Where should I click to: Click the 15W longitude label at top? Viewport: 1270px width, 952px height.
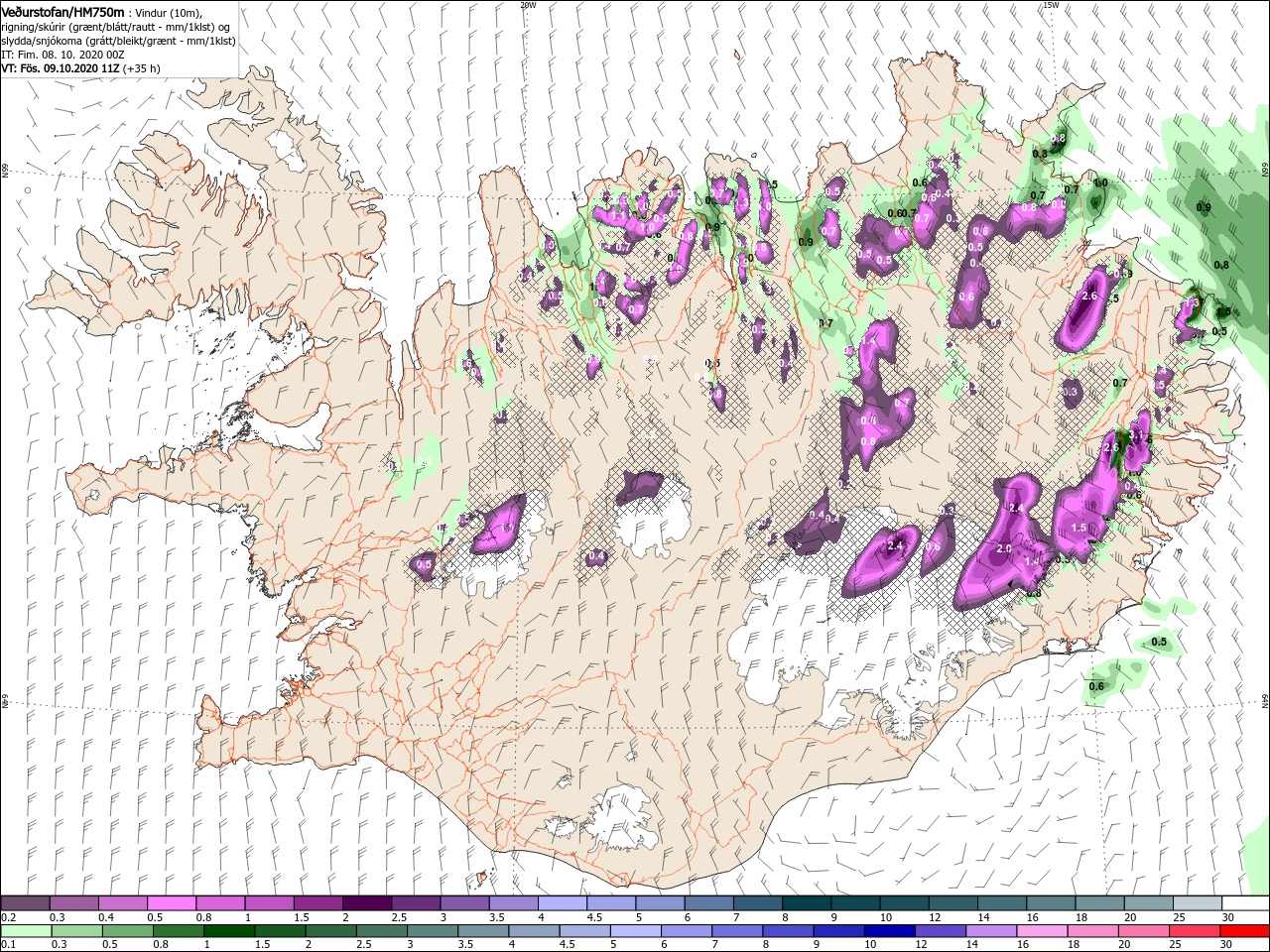pos(1051,5)
